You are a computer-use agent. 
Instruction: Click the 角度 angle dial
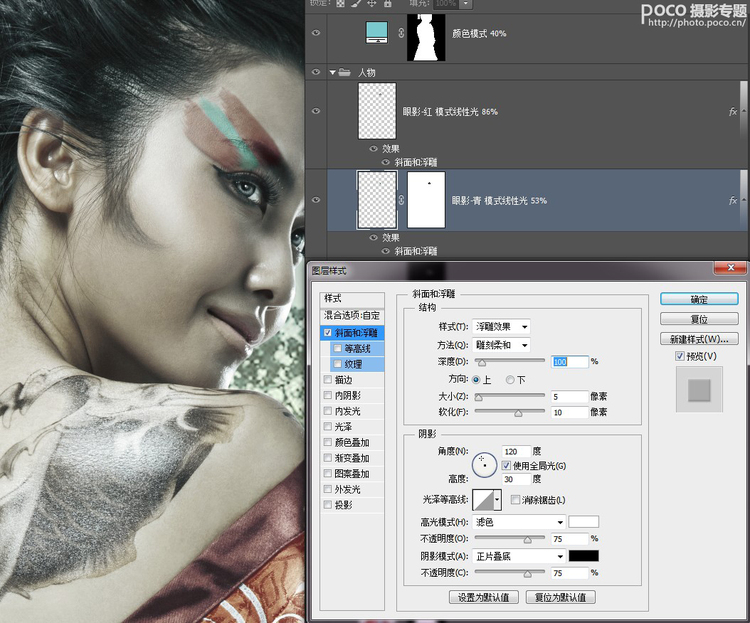pyautogui.click(x=485, y=465)
